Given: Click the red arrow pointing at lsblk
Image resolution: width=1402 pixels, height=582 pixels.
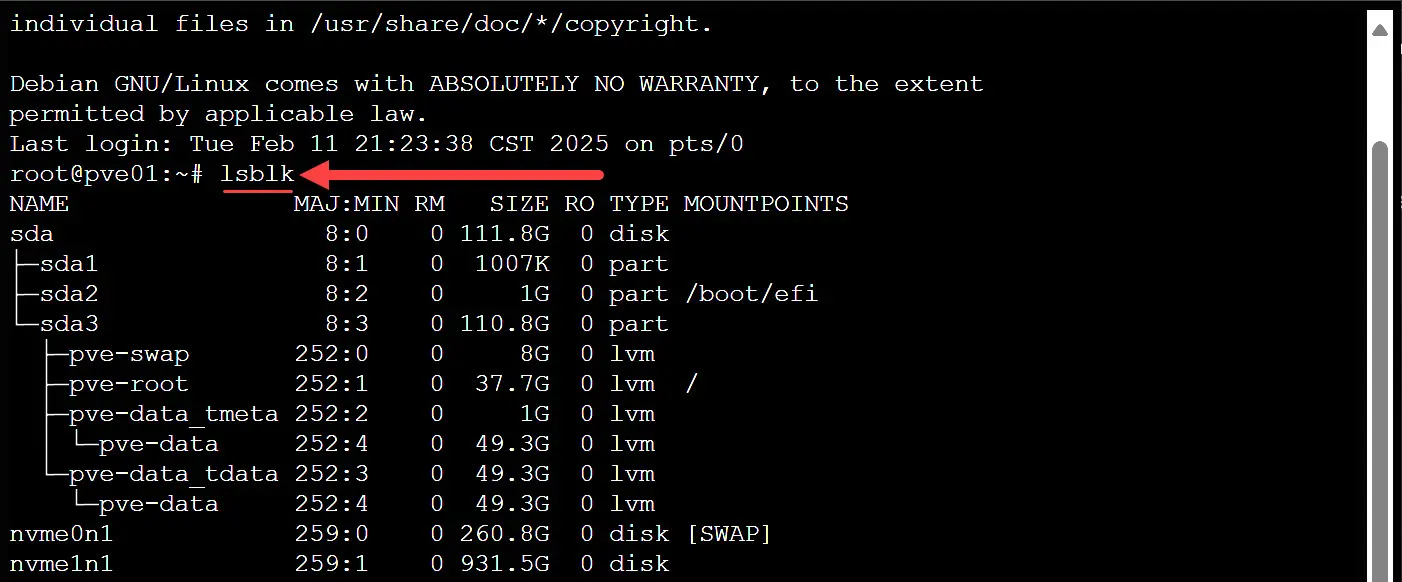Looking at the screenshot, I should [x=452, y=175].
